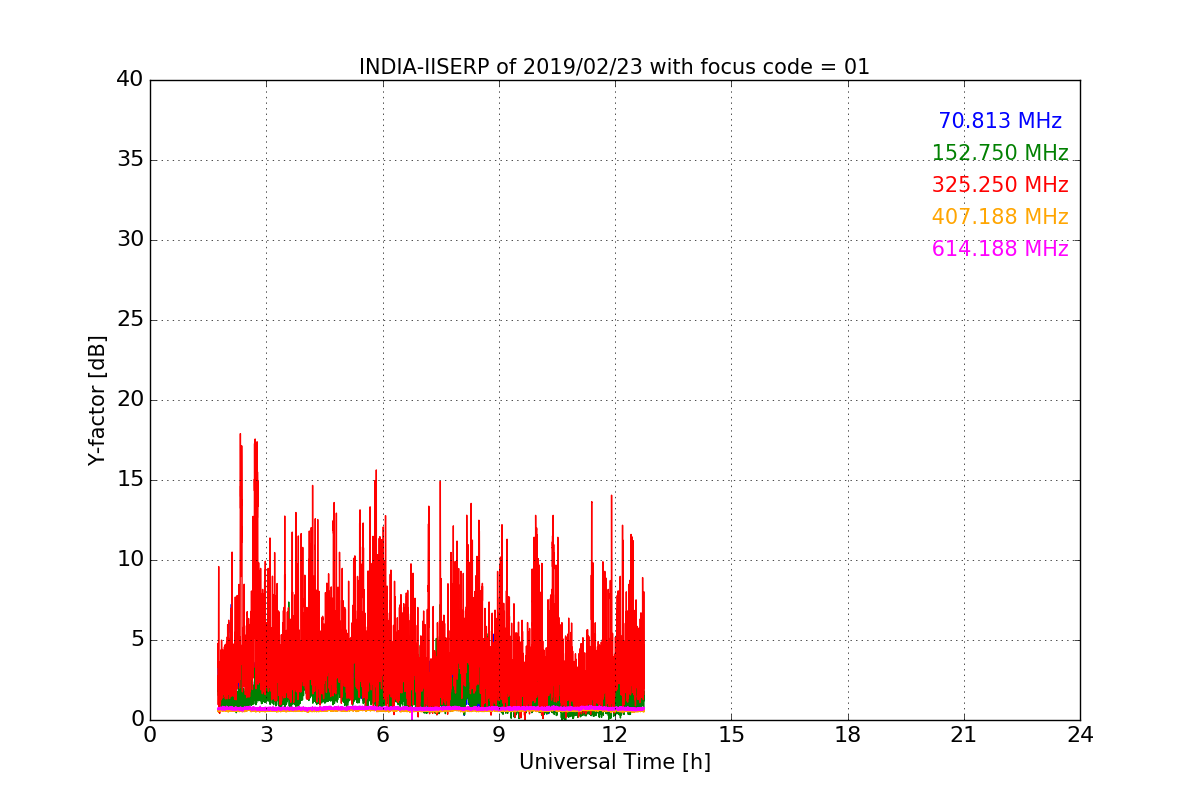Click the x-axis tick label 6
The width and height of the screenshot is (1200, 800).
click(x=382, y=735)
